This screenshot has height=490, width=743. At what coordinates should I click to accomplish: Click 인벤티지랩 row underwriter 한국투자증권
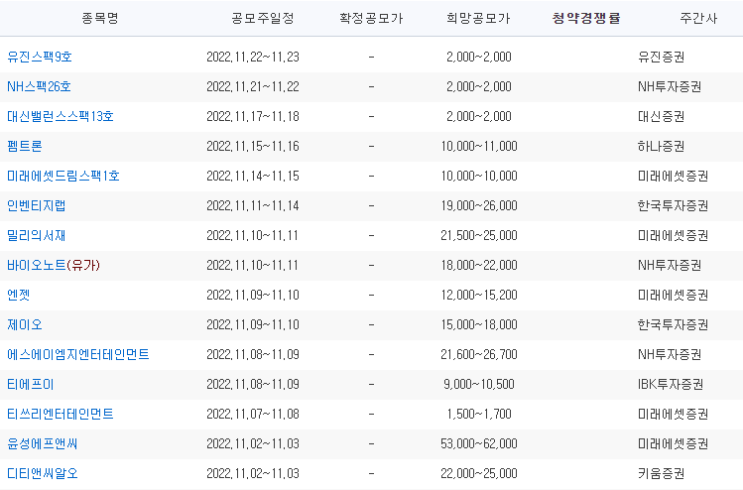pos(673,206)
